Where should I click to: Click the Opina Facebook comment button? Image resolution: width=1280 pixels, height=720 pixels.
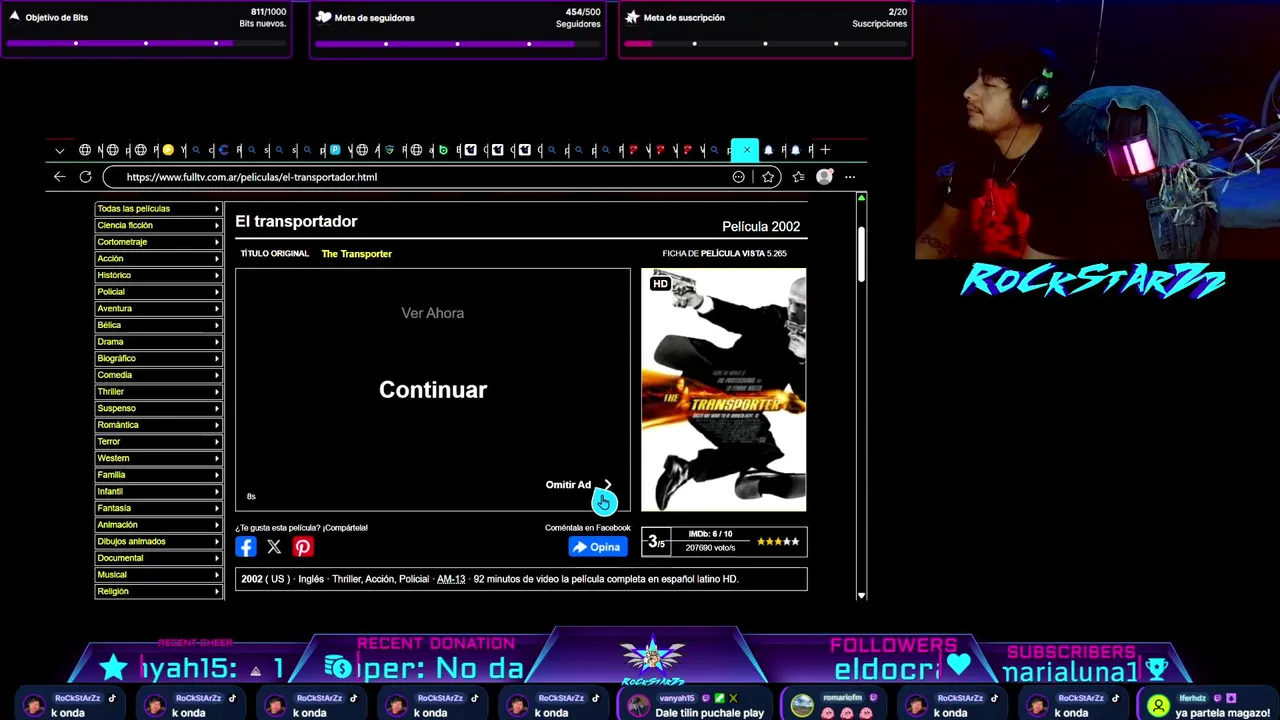598,547
